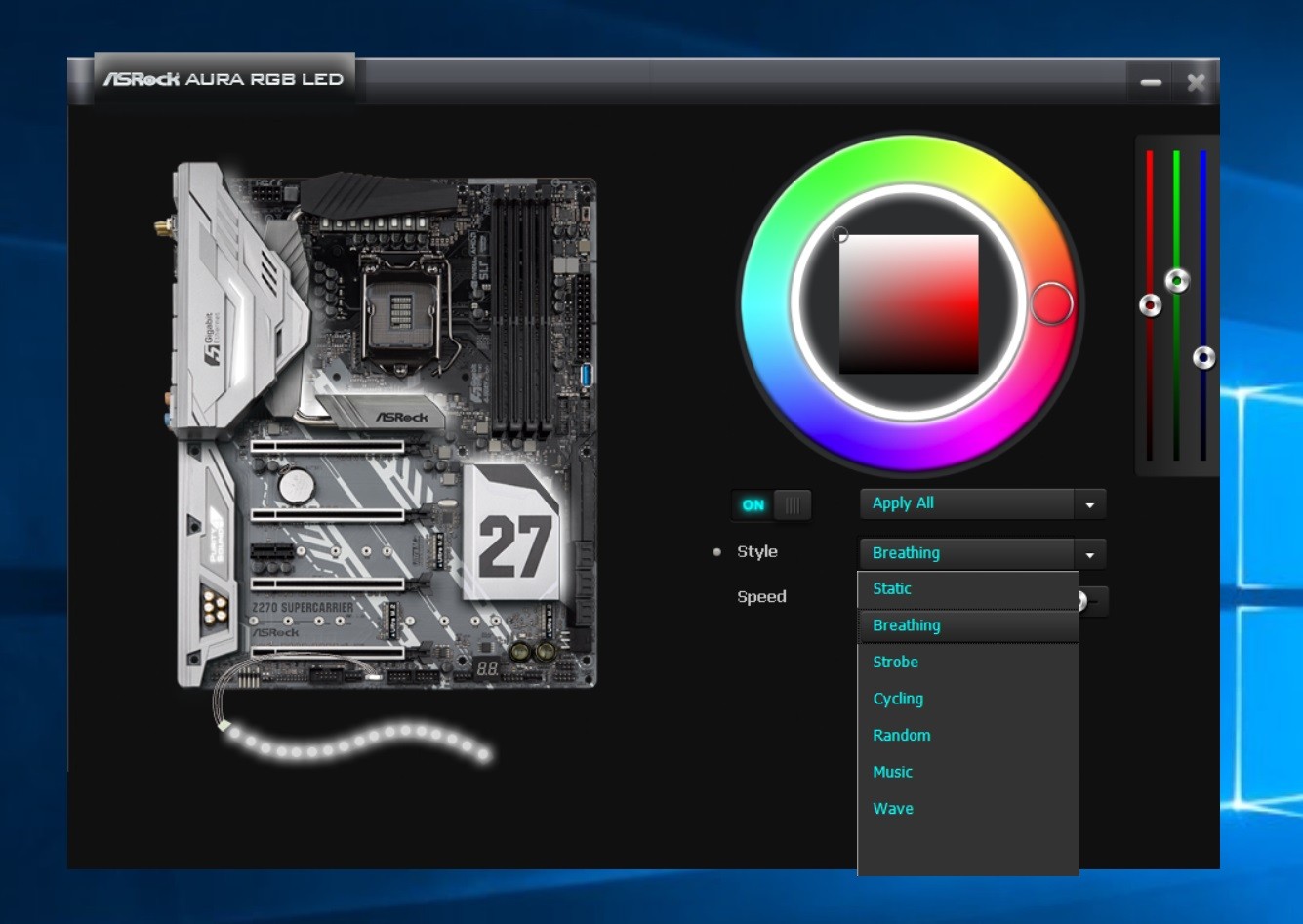The width and height of the screenshot is (1303, 924).
Task: Collapse the Breathing style dropdown arrow
Action: pos(1089,554)
